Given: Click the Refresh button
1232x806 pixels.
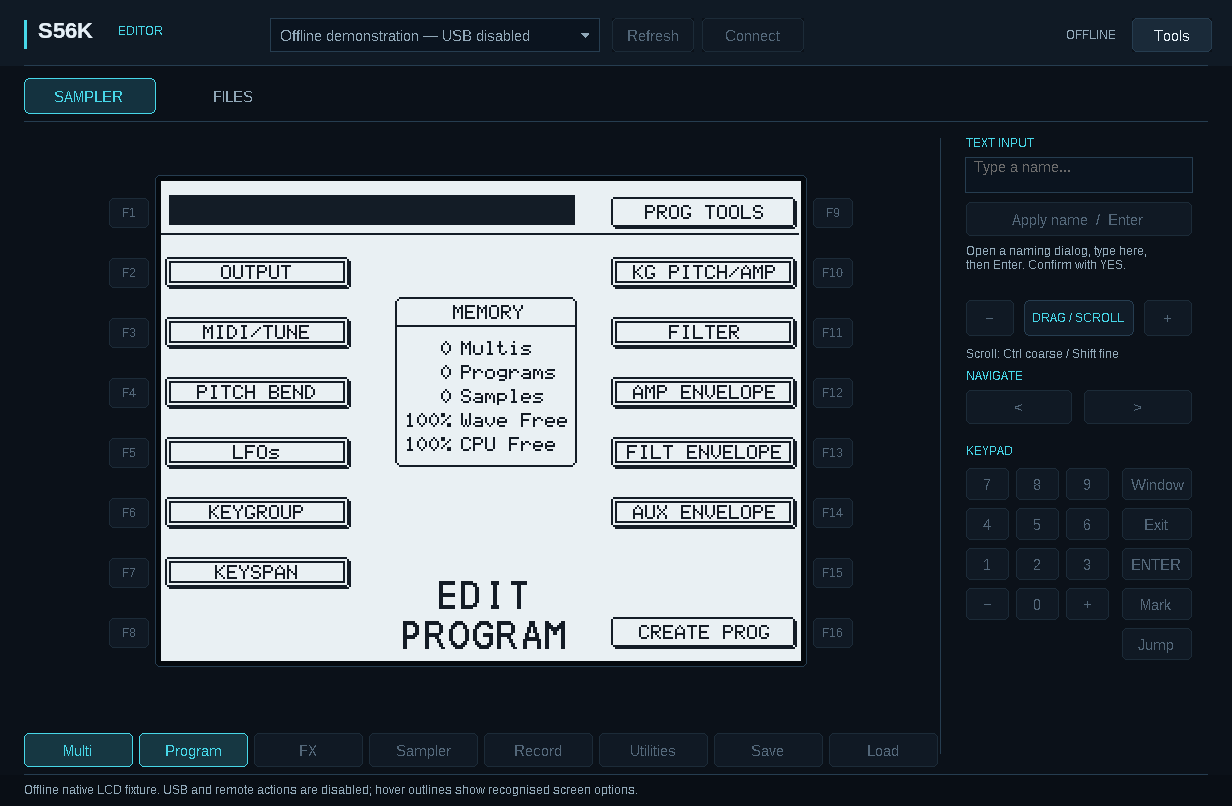Looking at the screenshot, I should 653,35.
